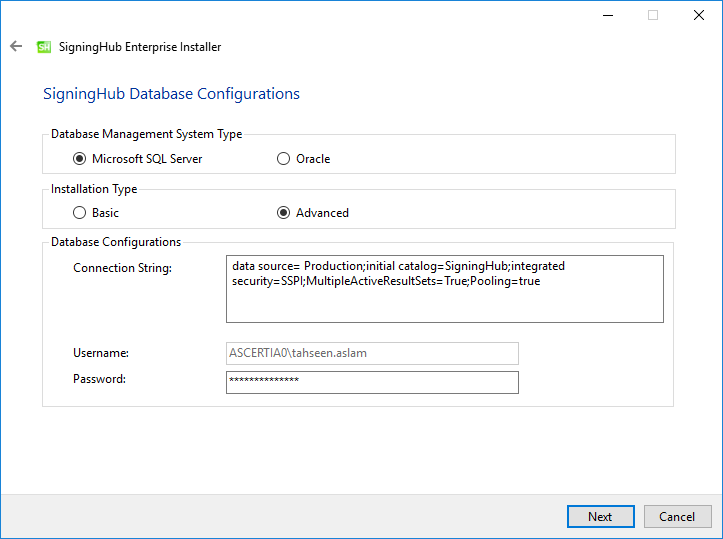This screenshot has width=723, height=539.
Task: Close the installer window
Action: tap(699, 15)
